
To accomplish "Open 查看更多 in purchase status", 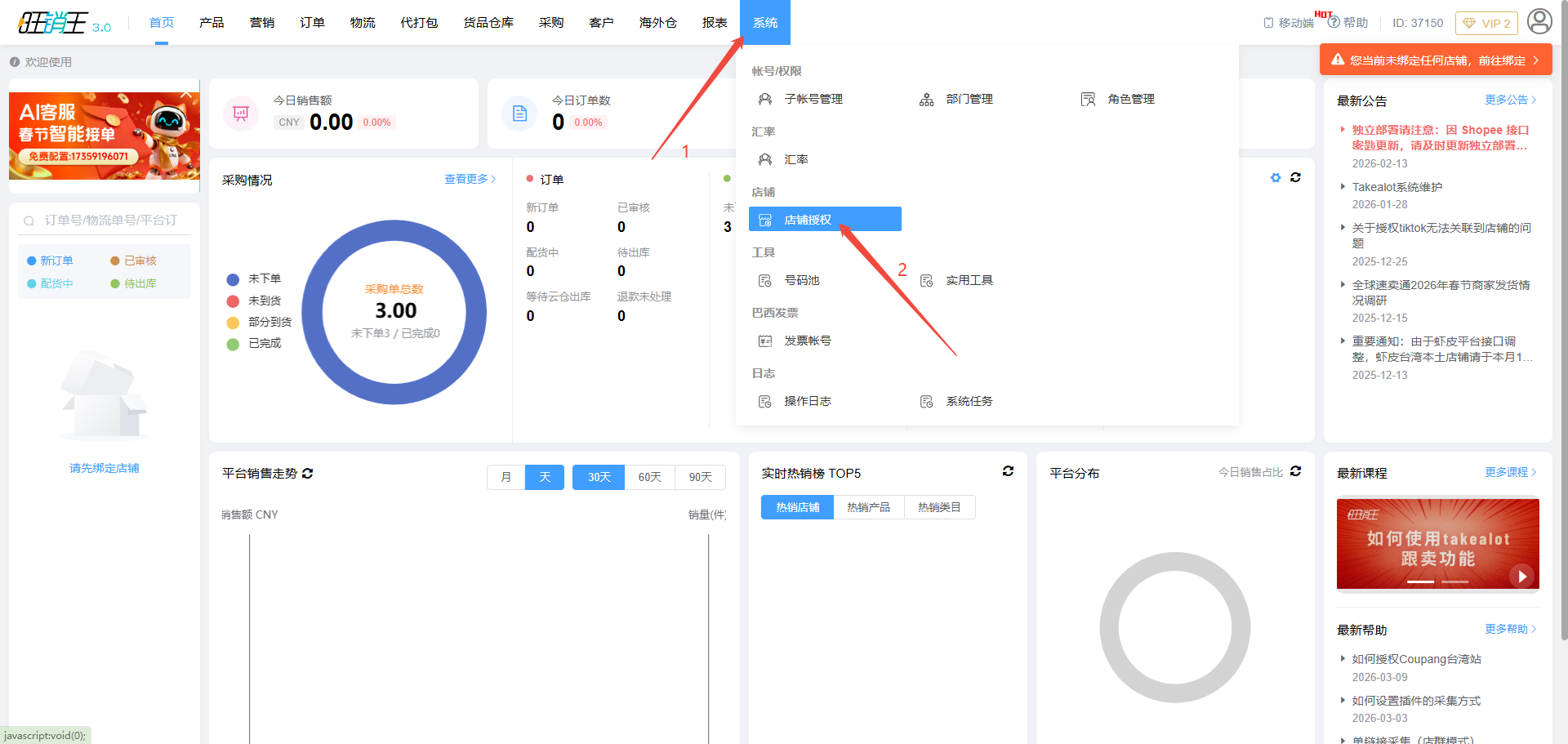I will coord(470,179).
